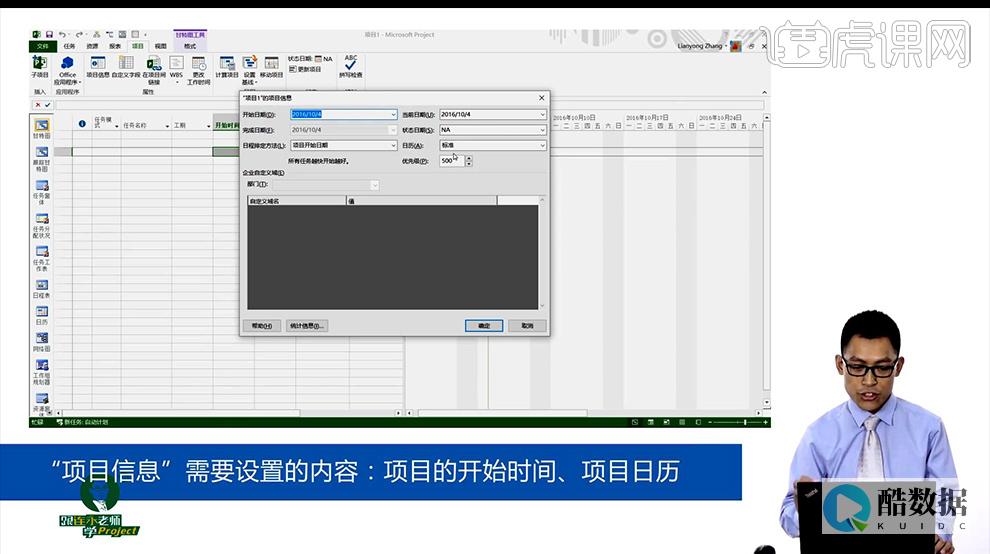Click the red X cancel in entry bar
Screen dimensions: 990x554
pyautogui.click(x=38, y=105)
